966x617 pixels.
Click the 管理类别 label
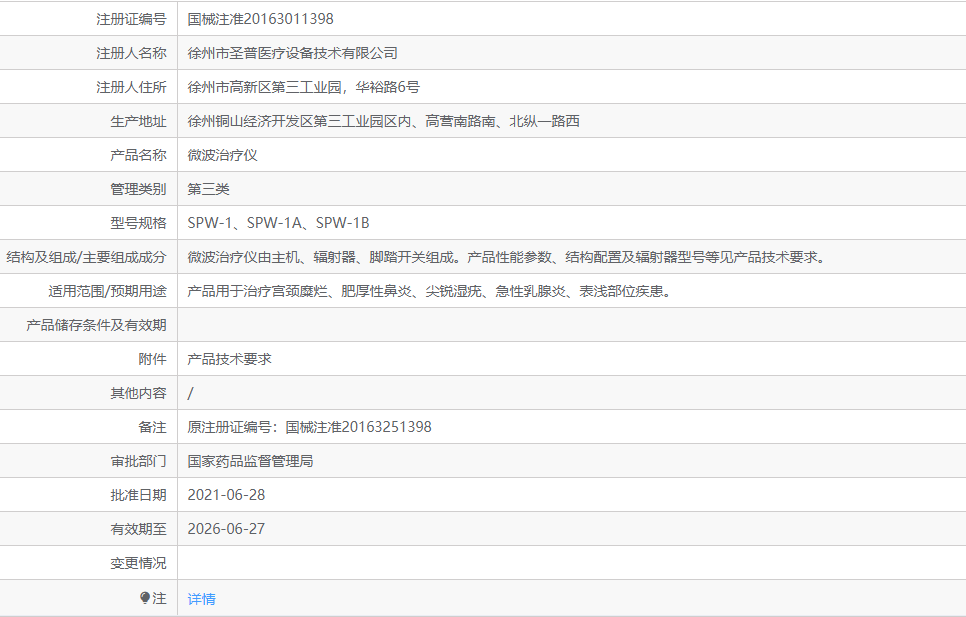click(x=138, y=189)
